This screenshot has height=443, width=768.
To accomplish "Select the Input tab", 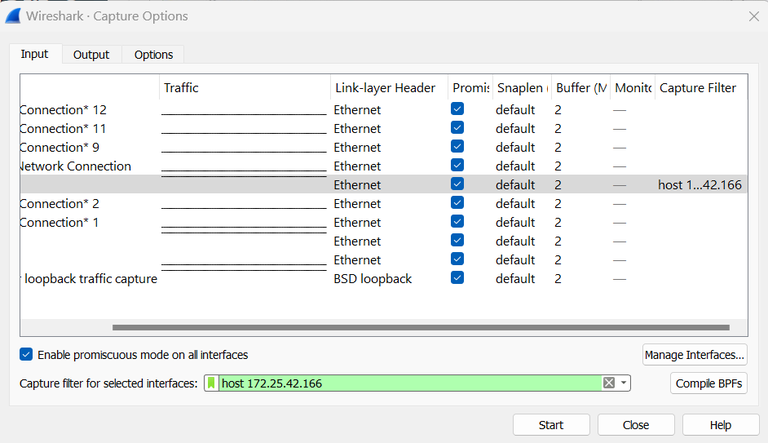I will click(x=35, y=55).
